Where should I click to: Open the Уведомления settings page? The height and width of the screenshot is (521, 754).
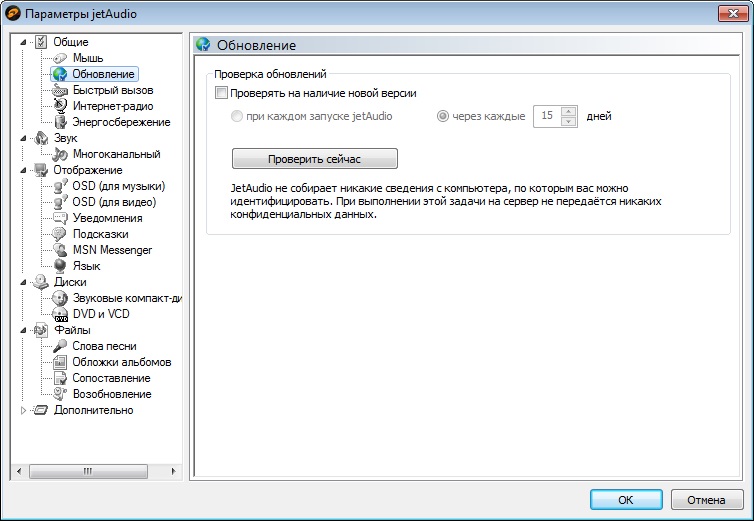(108, 218)
